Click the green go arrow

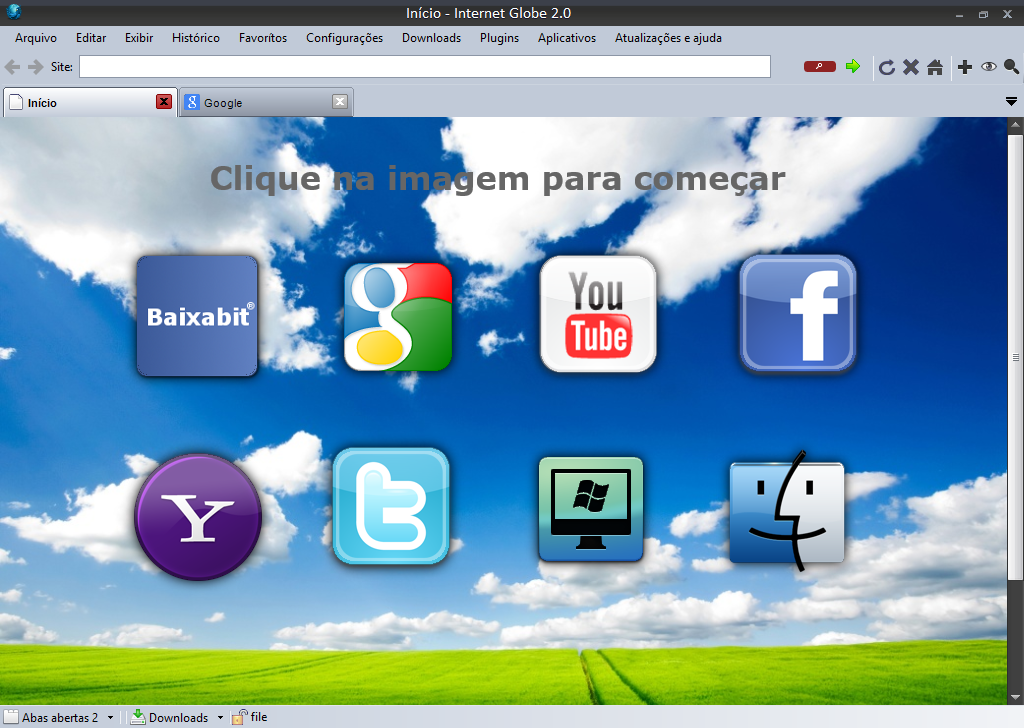point(852,67)
